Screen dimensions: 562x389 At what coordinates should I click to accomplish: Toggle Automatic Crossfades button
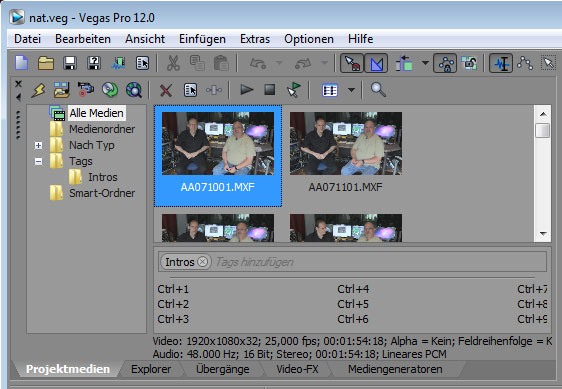(376, 63)
